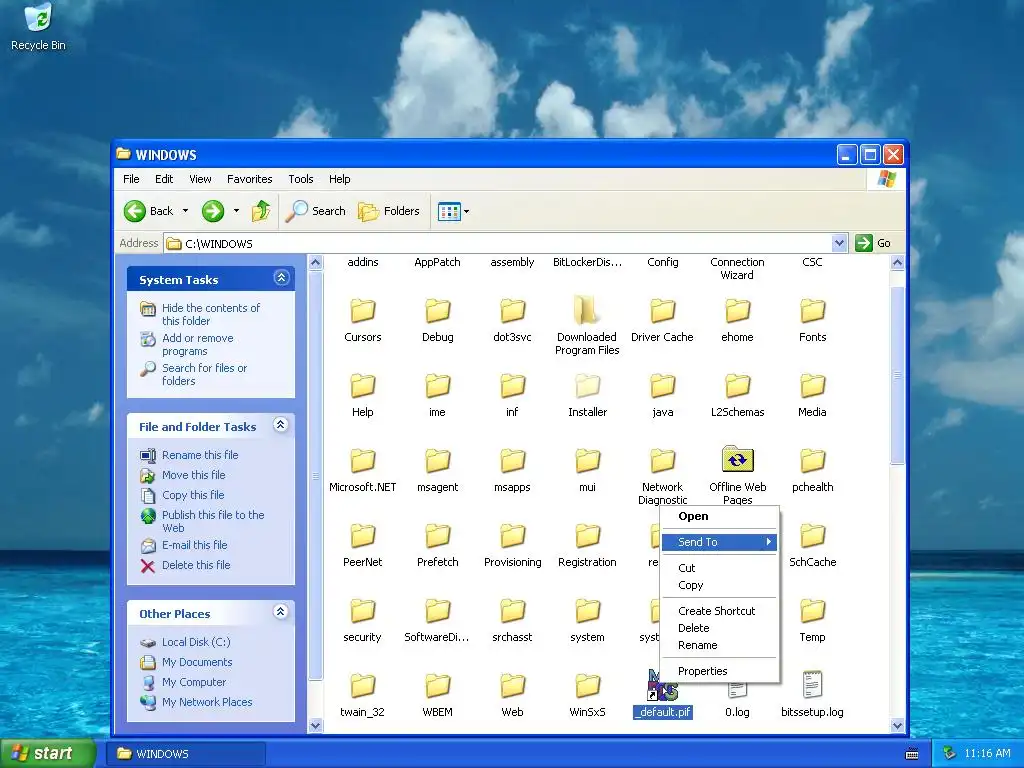This screenshot has height=768, width=1024.
Task: Click Delete this file link
Action: click(196, 565)
